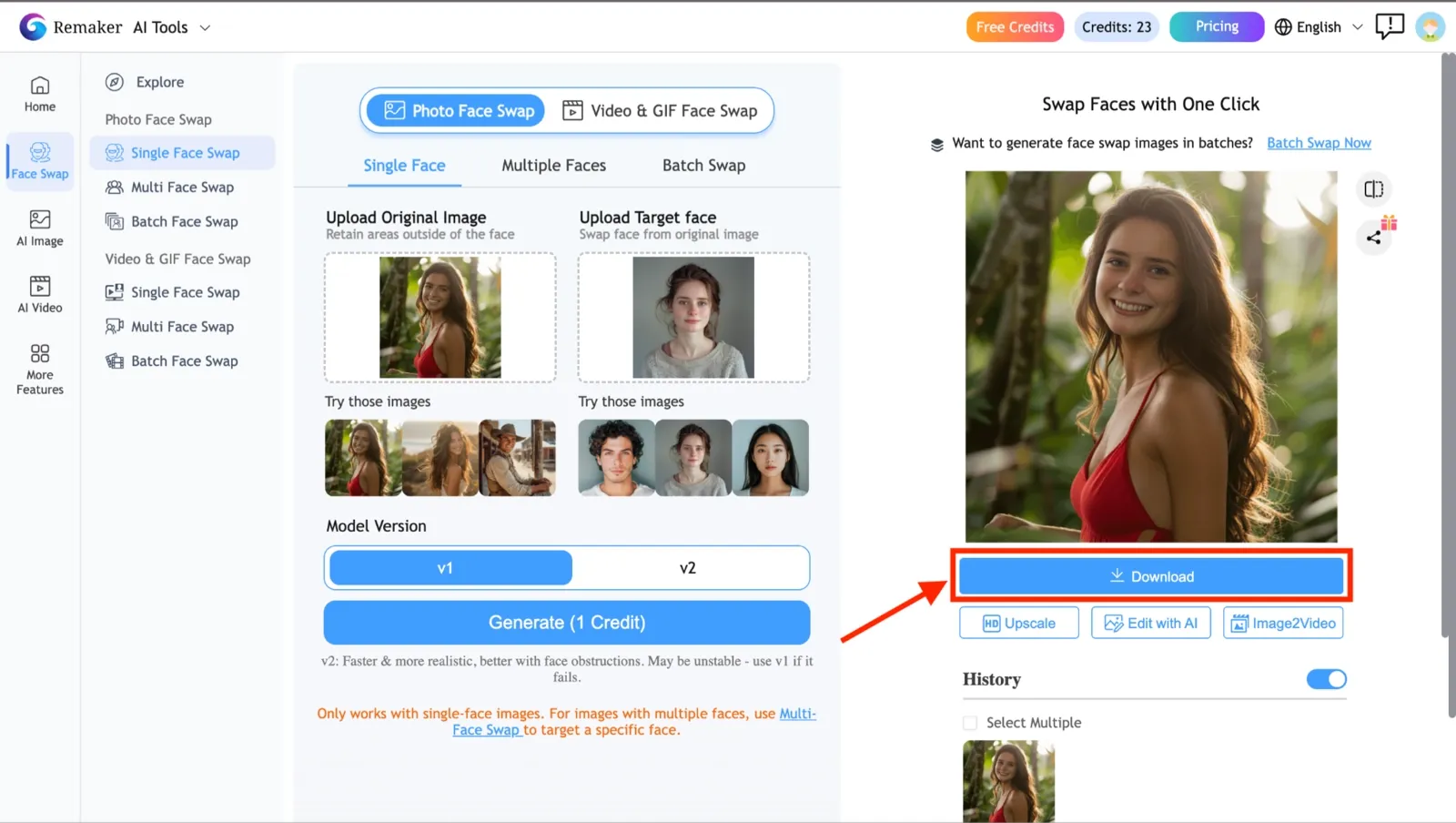Click the Explore compass icon
Image resolution: width=1456 pixels, height=823 pixels.
[x=115, y=82]
